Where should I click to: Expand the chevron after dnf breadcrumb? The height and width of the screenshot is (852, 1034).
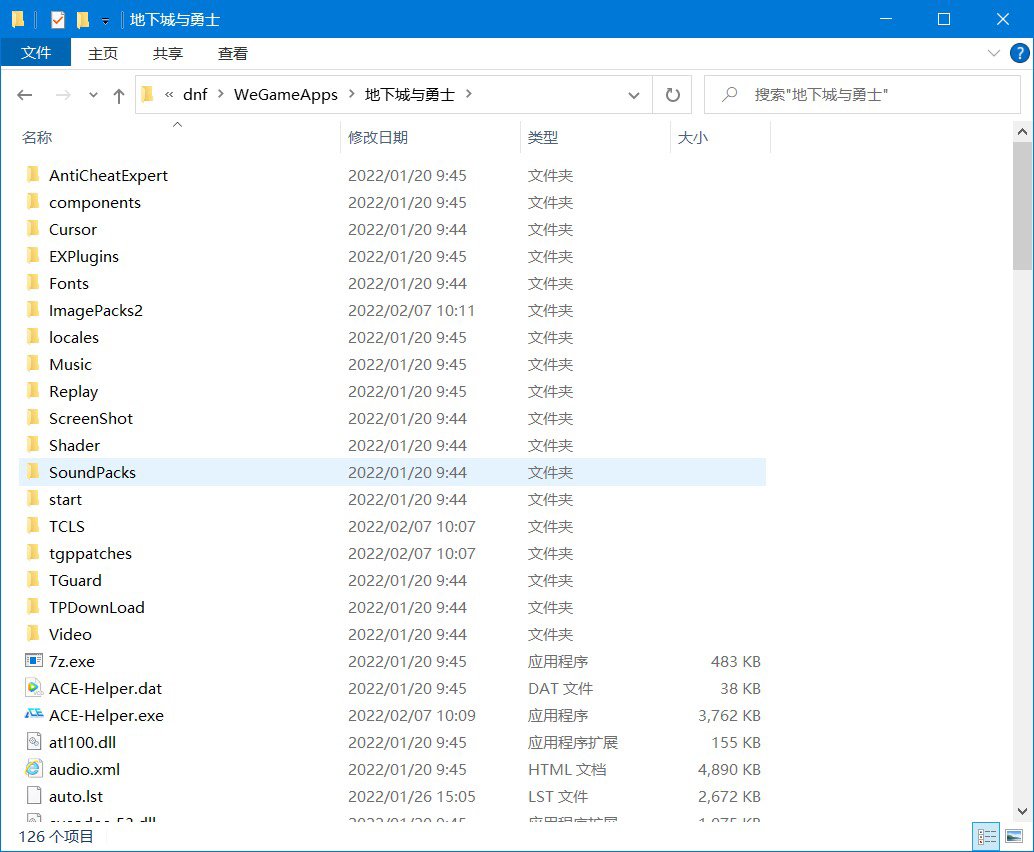(x=221, y=94)
